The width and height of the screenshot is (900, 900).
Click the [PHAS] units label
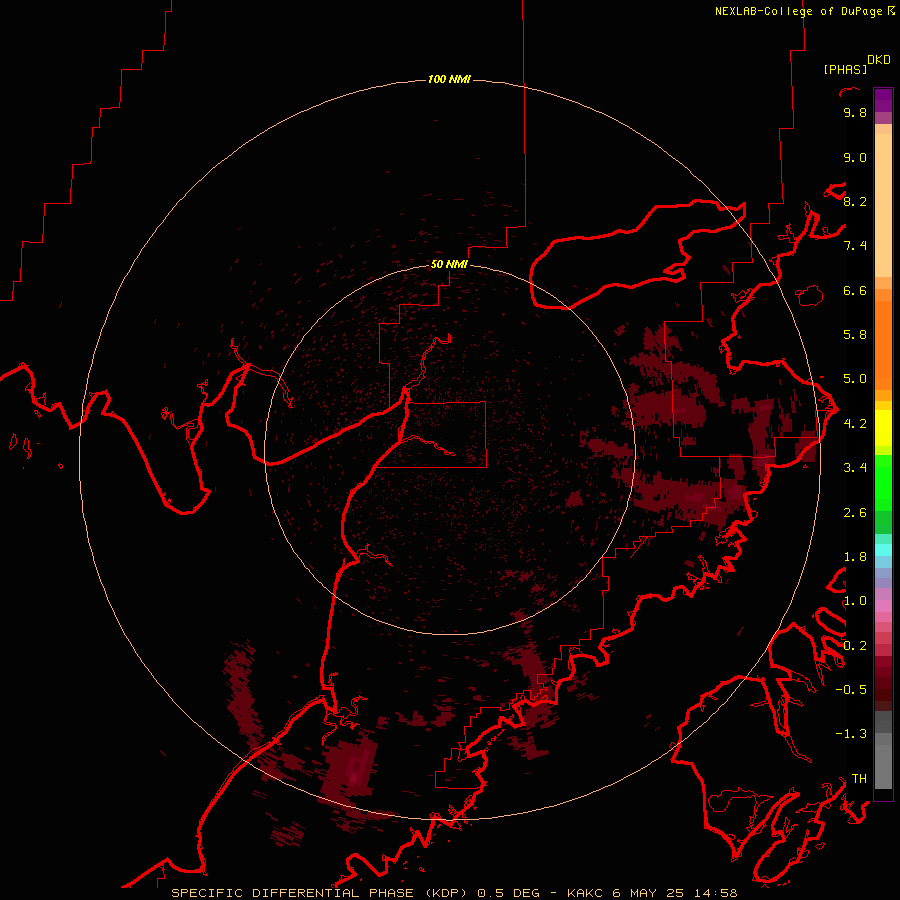(845, 69)
